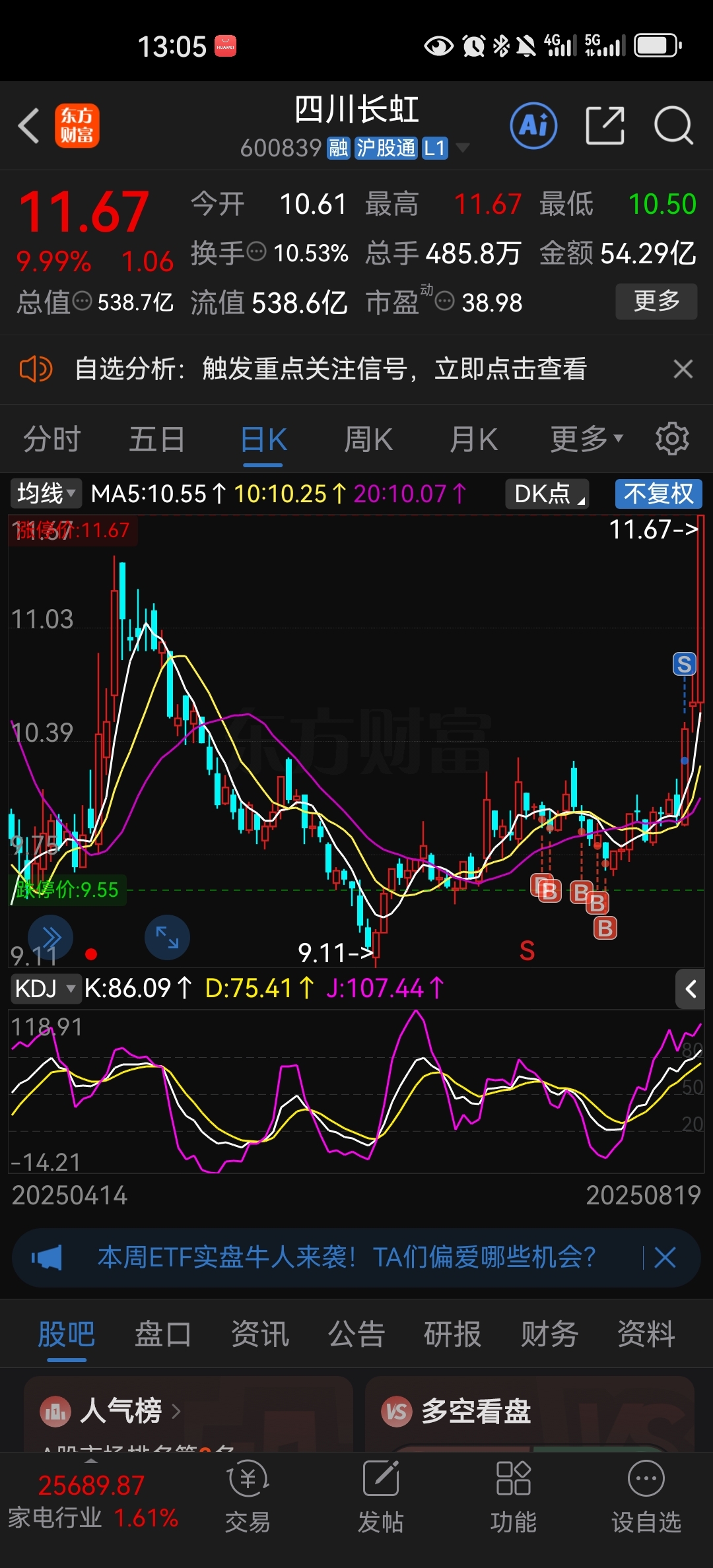Close the 自选分析 notification bar
This screenshot has width=713, height=1568.
pos(683,369)
